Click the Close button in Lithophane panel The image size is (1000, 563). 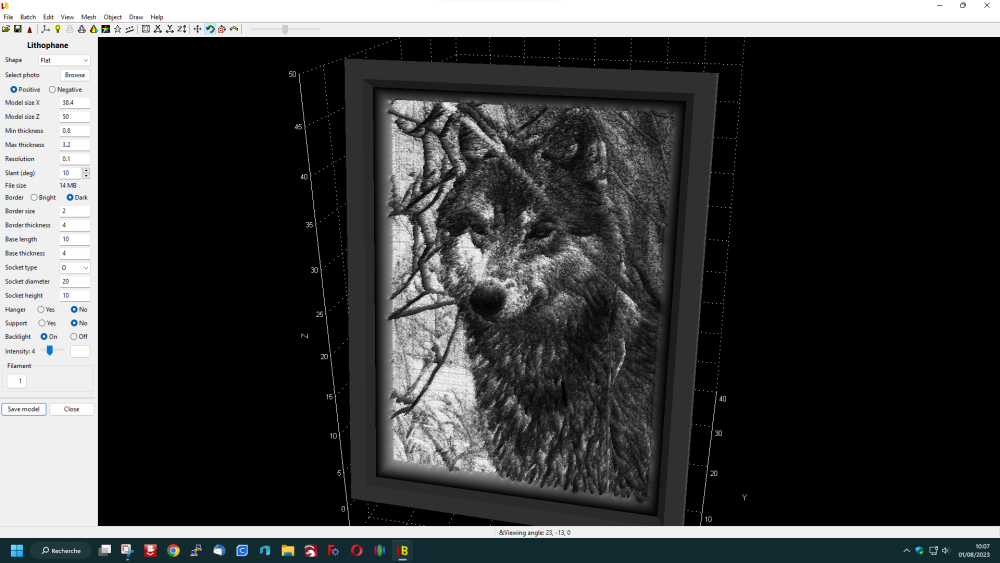coord(71,409)
